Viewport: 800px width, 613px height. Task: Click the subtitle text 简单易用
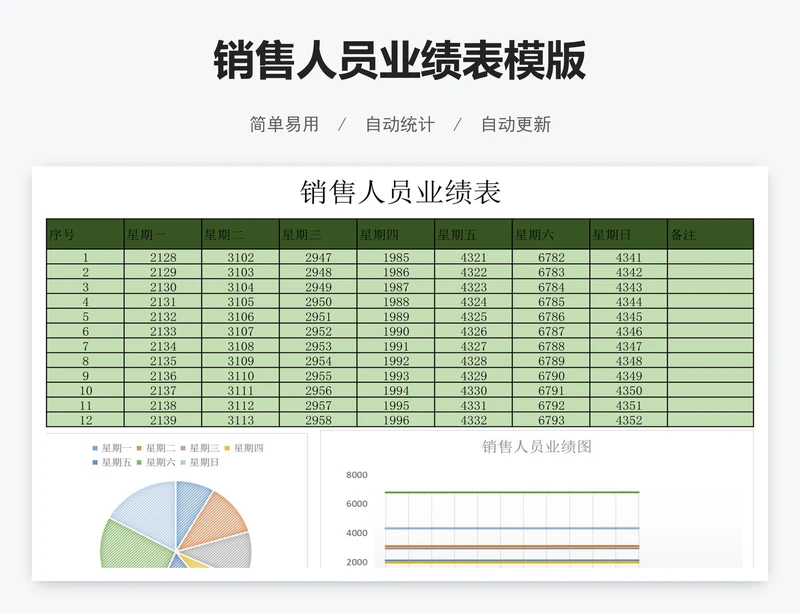point(284,124)
